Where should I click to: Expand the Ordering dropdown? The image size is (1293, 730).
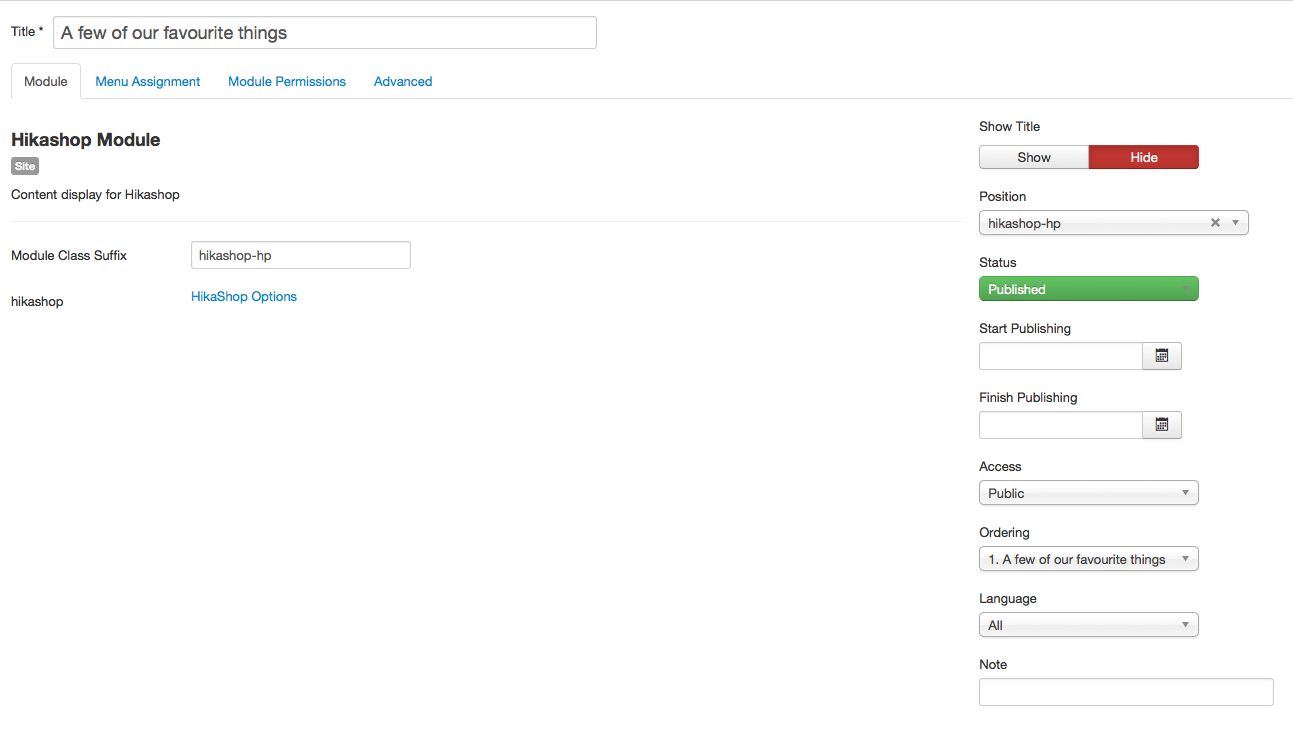point(1088,559)
